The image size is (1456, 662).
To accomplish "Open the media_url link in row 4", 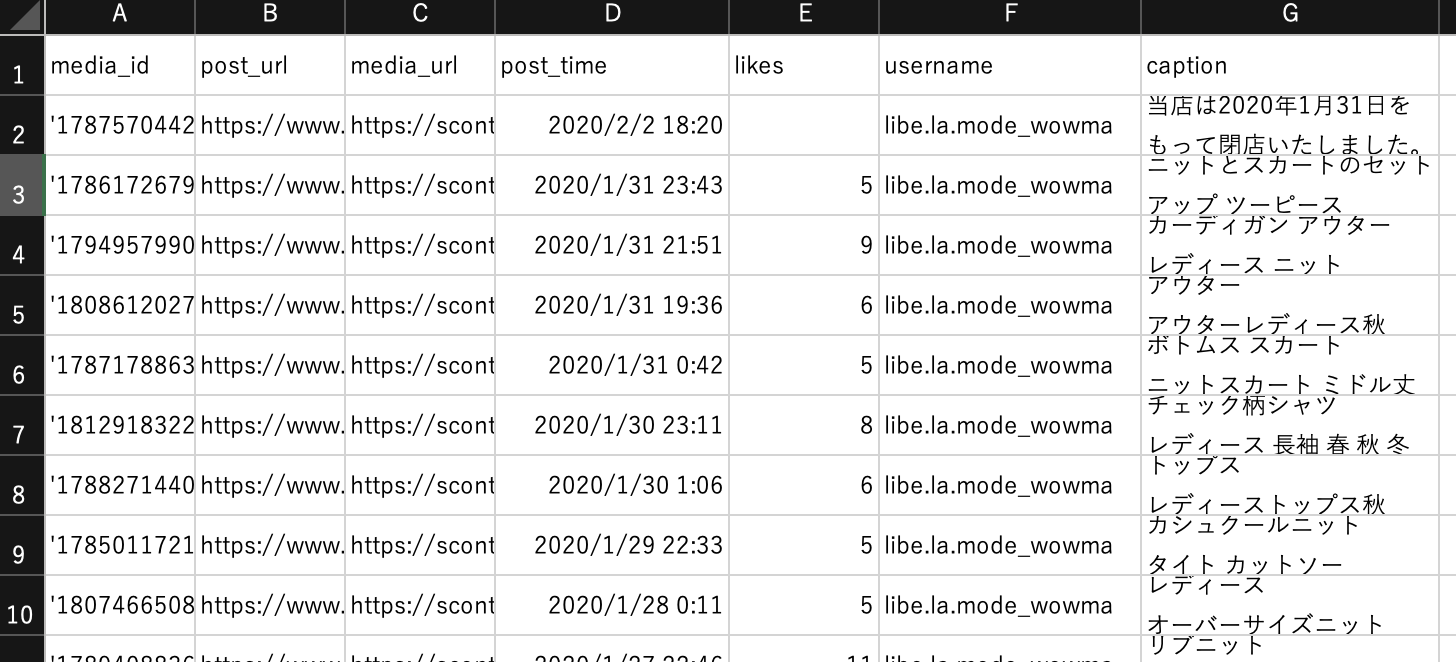I will pyautogui.click(x=420, y=245).
